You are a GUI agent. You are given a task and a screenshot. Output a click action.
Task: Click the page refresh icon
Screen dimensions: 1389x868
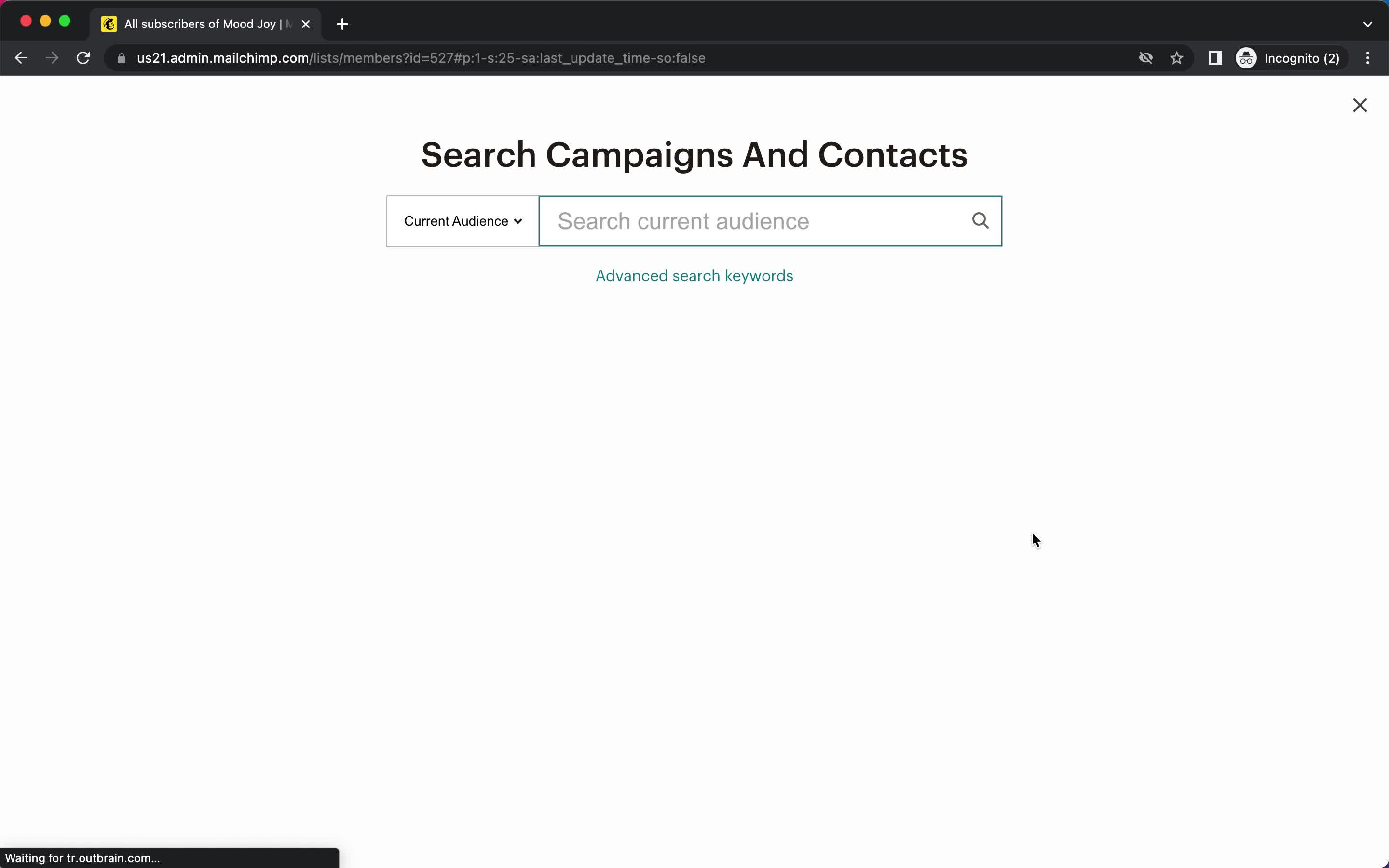[x=85, y=58]
